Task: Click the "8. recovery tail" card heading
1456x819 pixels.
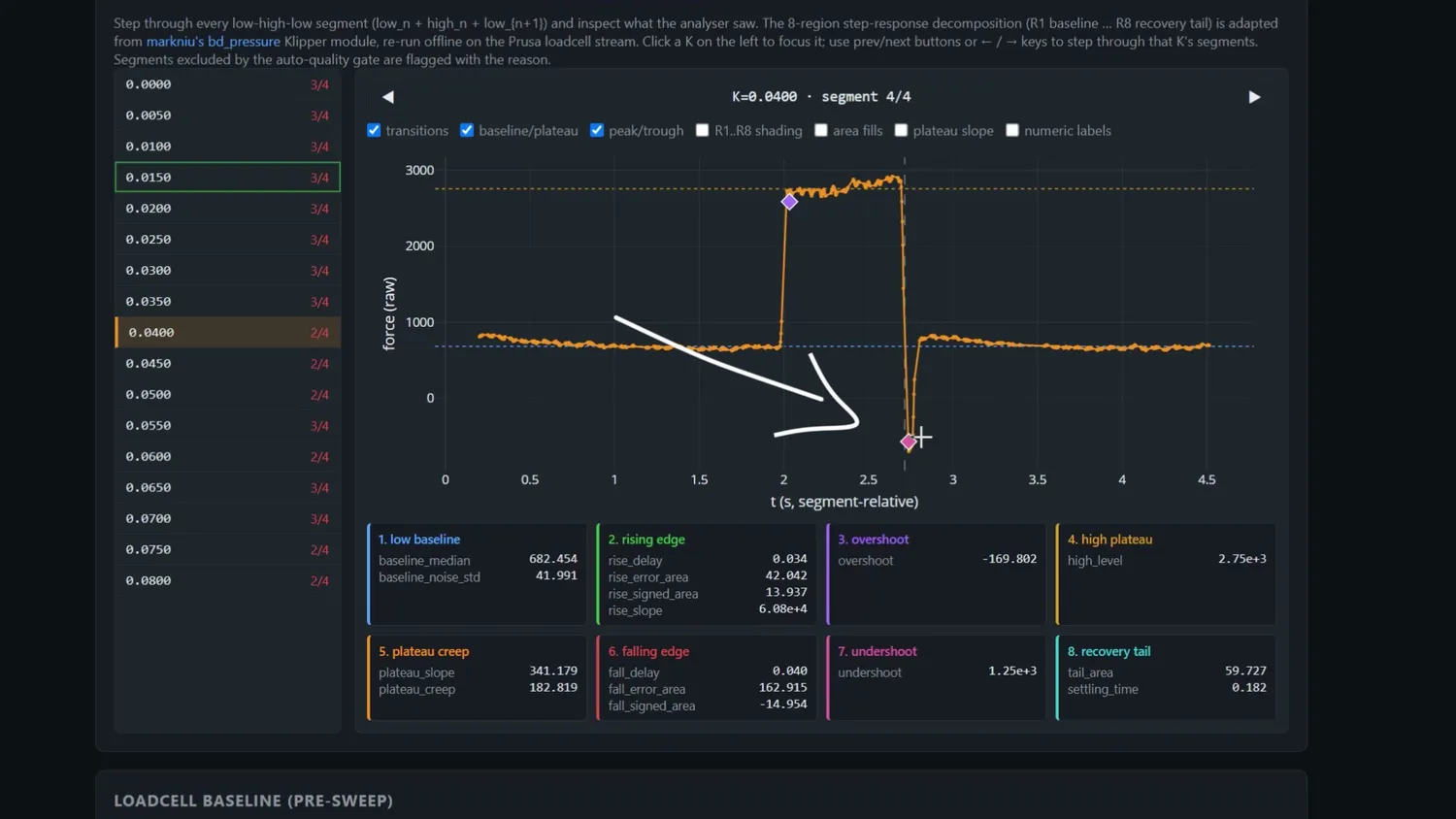Action: pyautogui.click(x=1109, y=652)
